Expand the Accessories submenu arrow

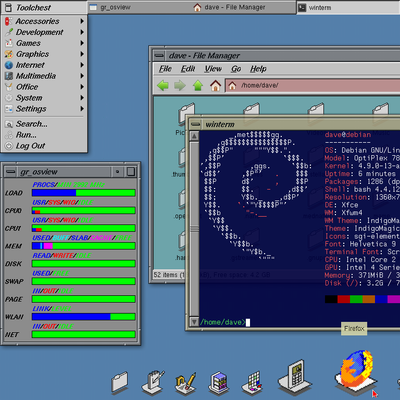point(82,21)
